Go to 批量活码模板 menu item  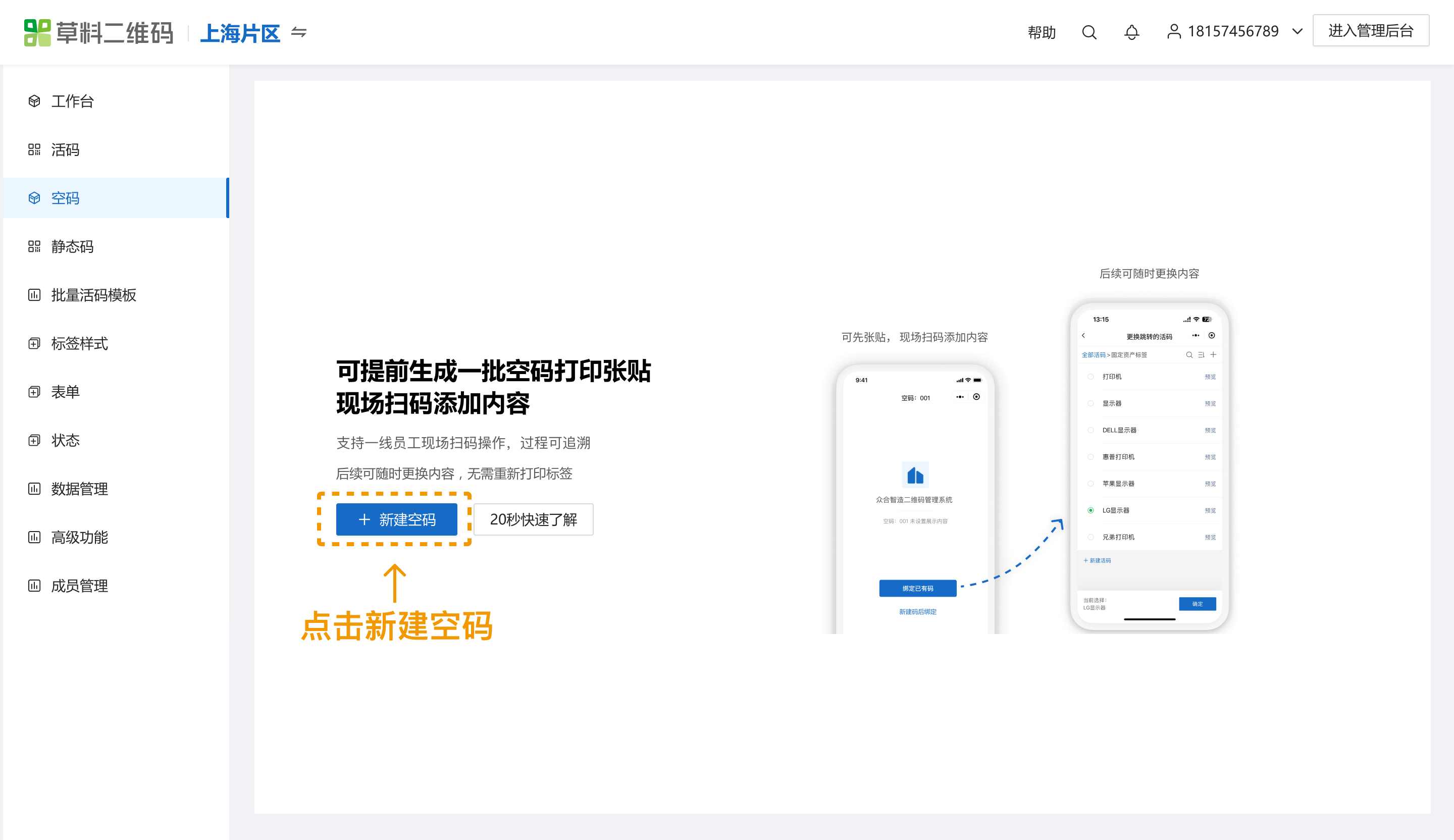(93, 295)
